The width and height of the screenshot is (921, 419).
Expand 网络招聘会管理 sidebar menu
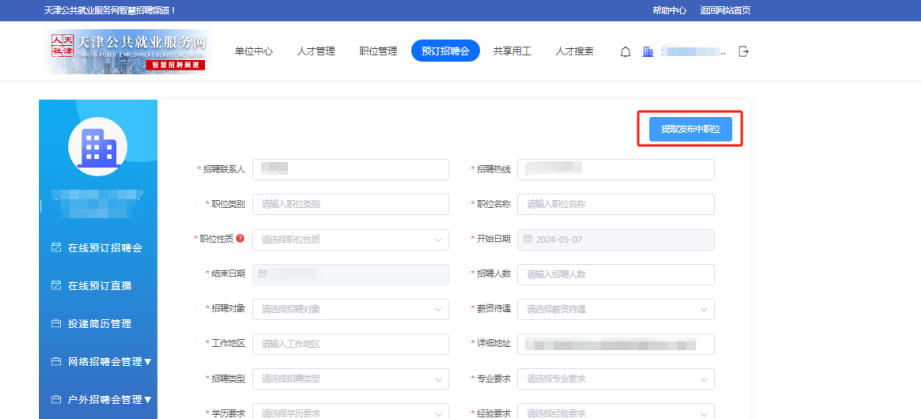(x=147, y=362)
